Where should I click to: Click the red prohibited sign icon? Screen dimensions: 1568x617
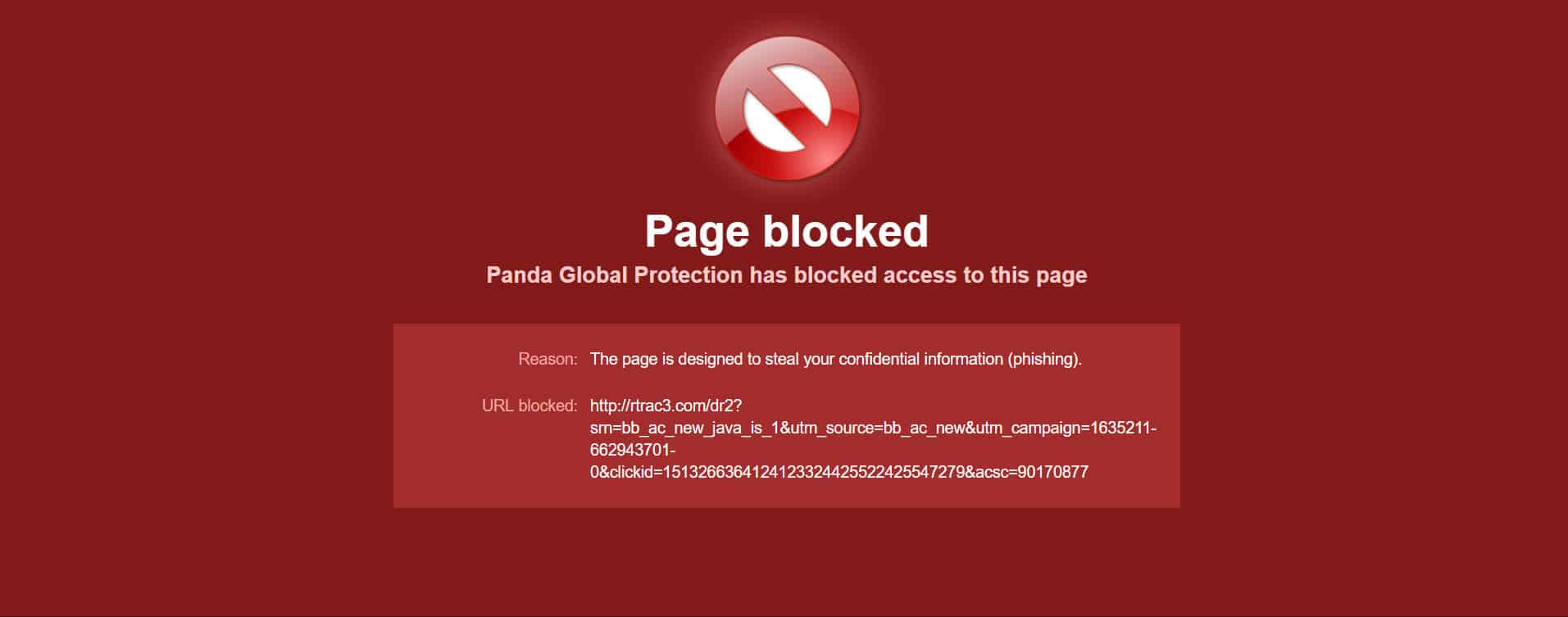pos(787,108)
